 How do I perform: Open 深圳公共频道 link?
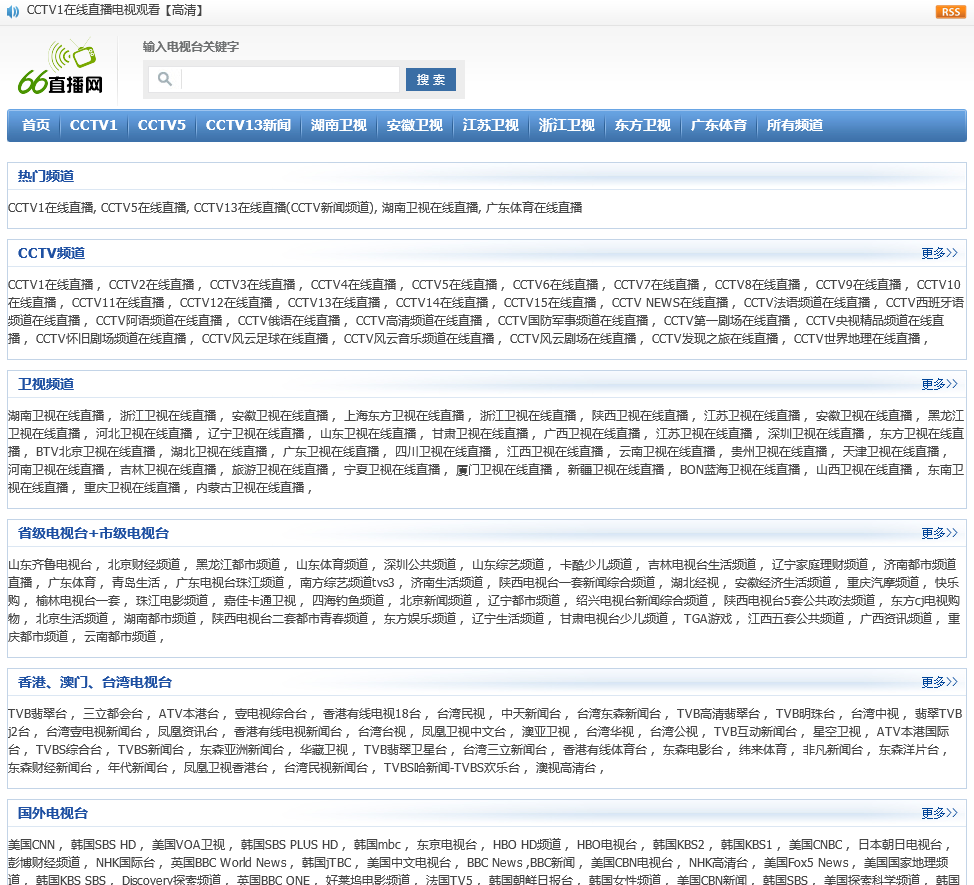(x=420, y=565)
